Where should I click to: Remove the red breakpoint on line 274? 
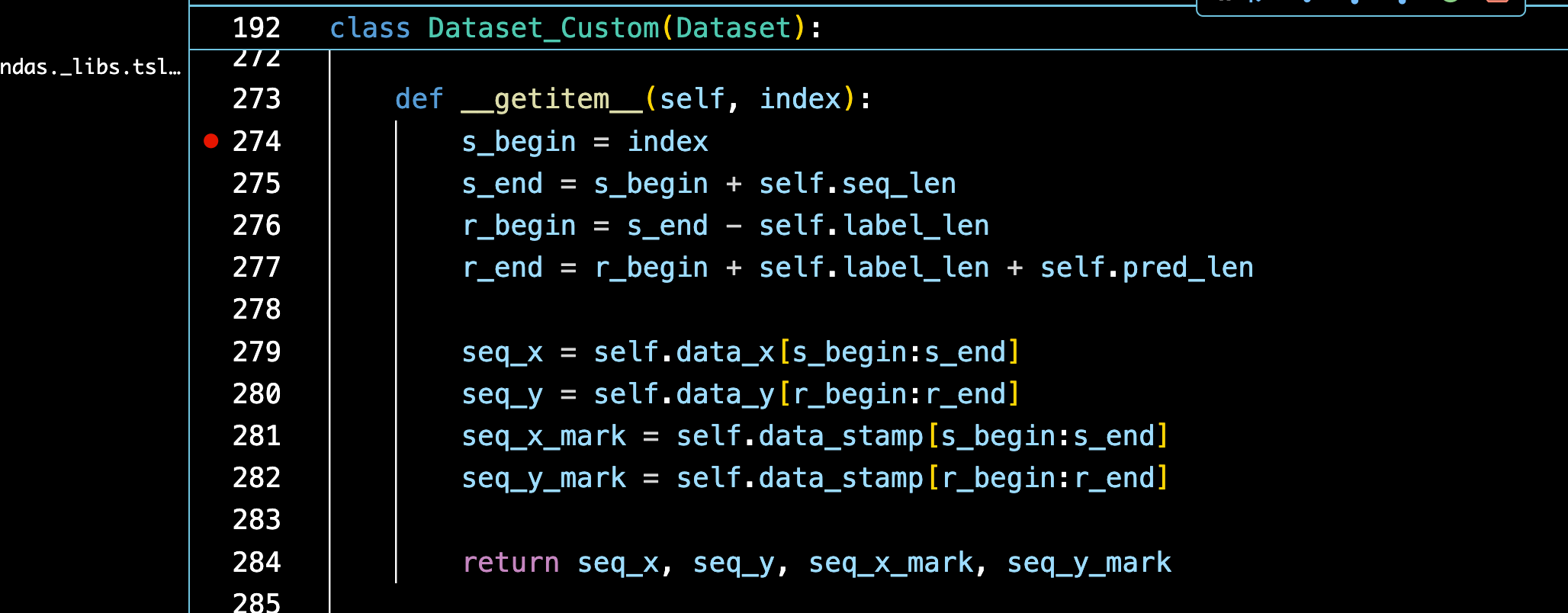click(211, 141)
